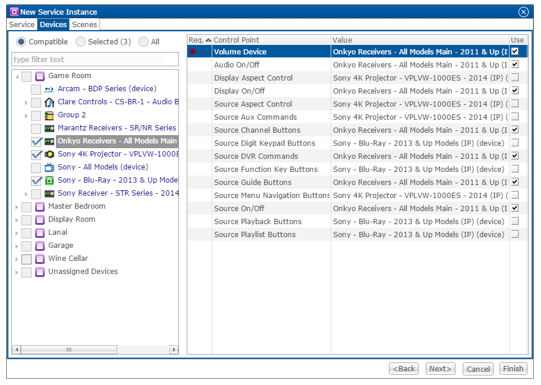541x385 pixels.
Task: Expand the Clare Controls CS-BR-1 node
Action: pyautogui.click(x=26, y=102)
